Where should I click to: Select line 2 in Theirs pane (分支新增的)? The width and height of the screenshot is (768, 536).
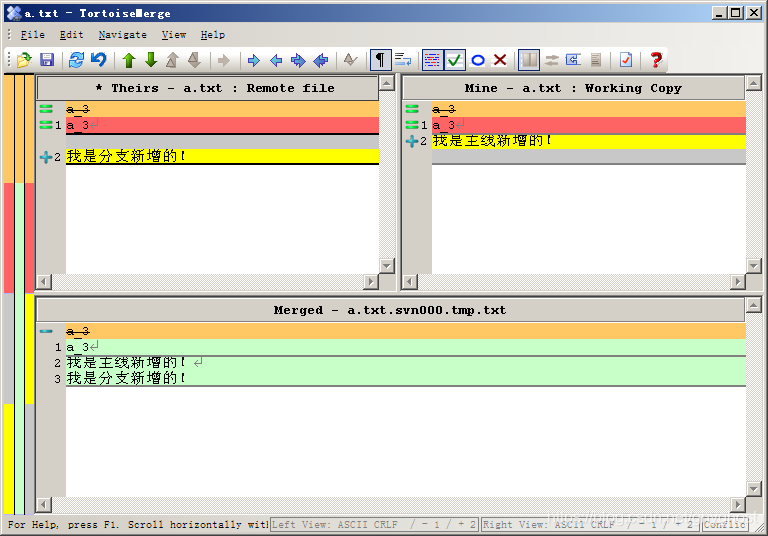pos(222,156)
